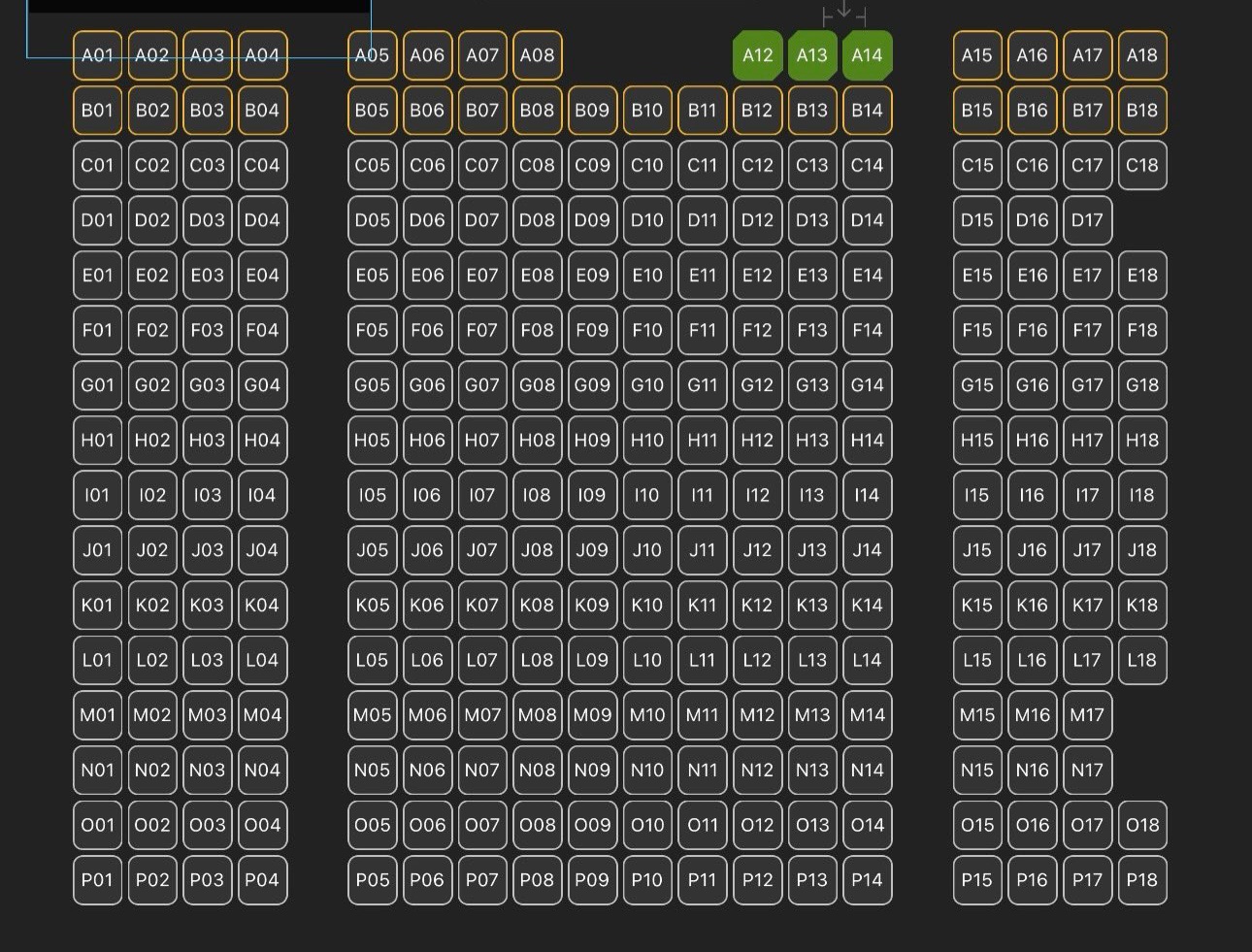Reserve seat E12

tap(757, 275)
